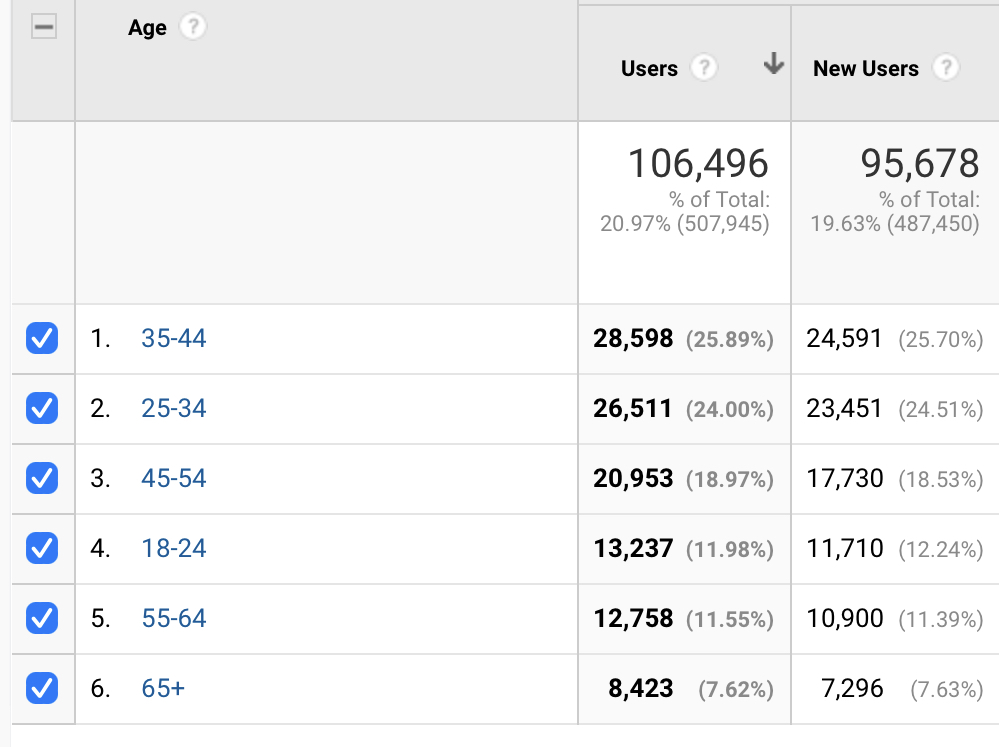The image size is (999, 747).
Task: Click the help icon next to Age
Action: [192, 27]
